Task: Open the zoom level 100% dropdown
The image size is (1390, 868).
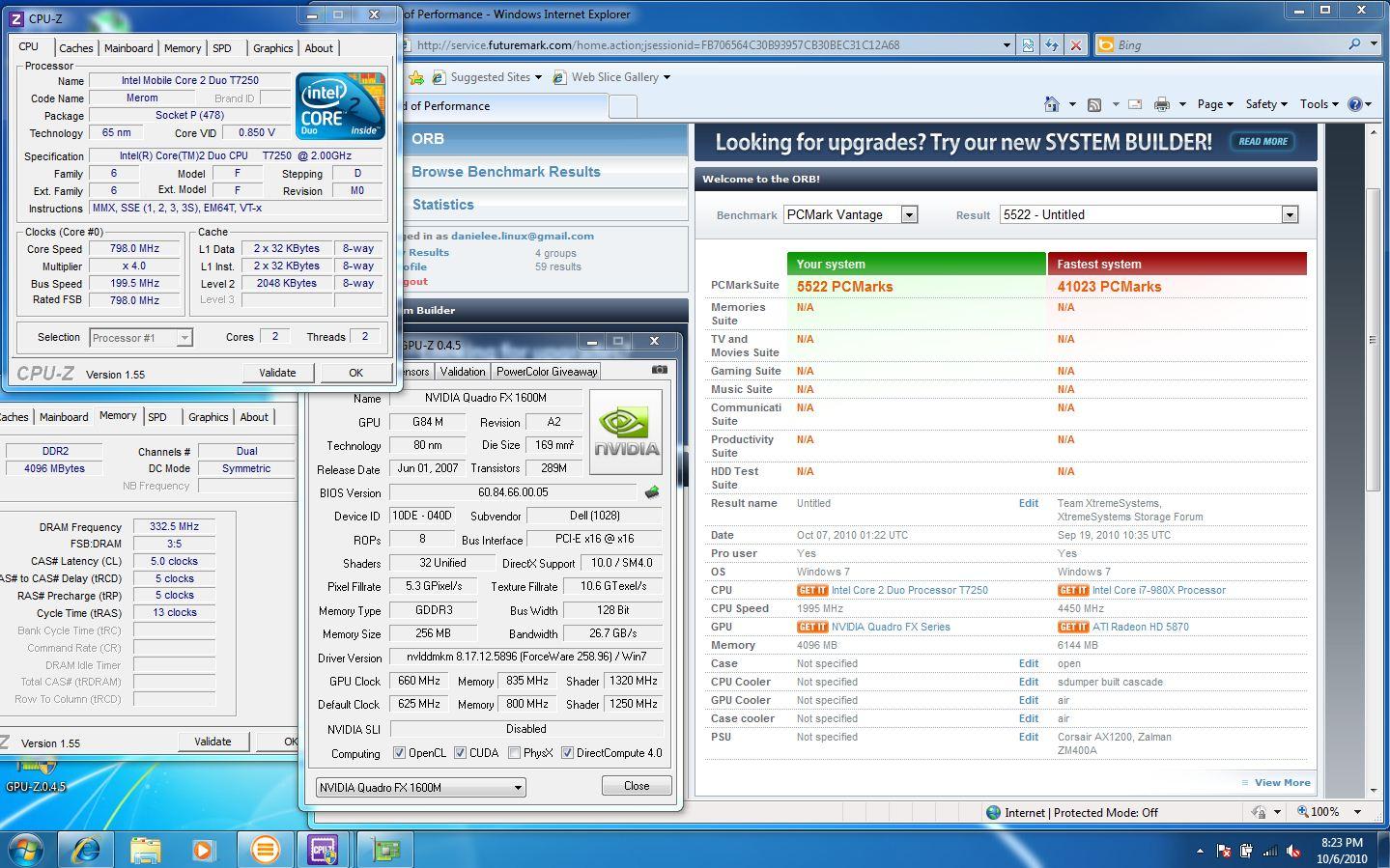Action: click(1357, 812)
